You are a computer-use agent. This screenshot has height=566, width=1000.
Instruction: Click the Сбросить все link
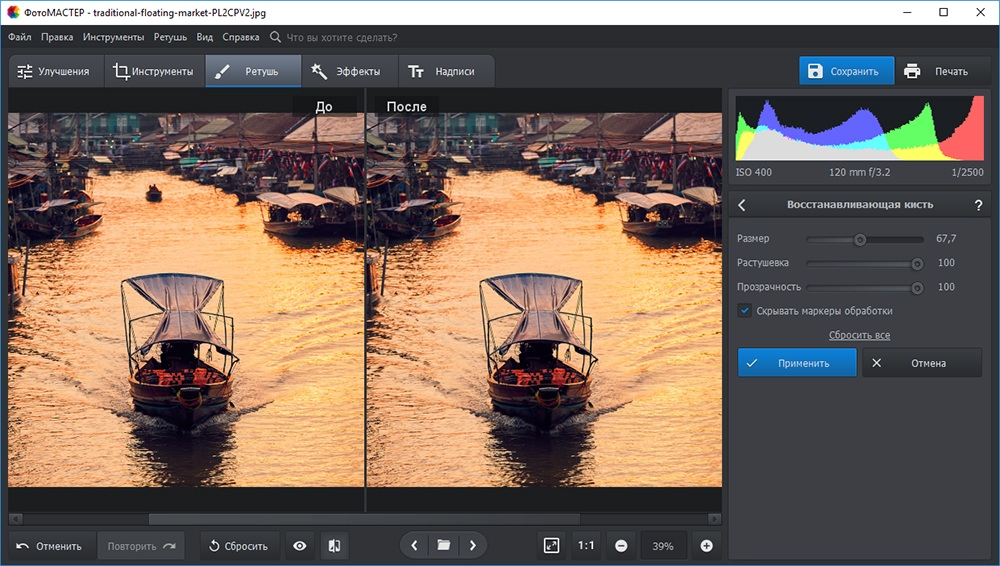pyautogui.click(x=859, y=335)
